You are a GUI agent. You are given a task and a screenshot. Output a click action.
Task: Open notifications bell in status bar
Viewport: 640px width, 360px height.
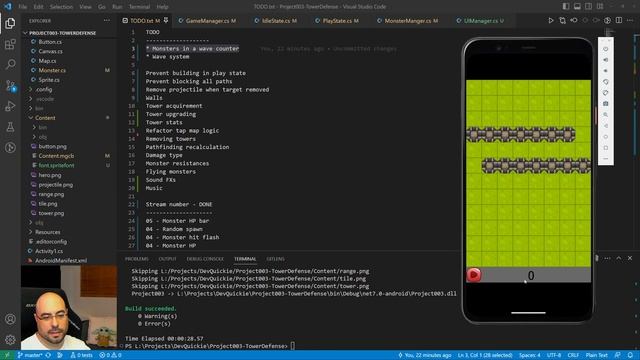point(630,355)
